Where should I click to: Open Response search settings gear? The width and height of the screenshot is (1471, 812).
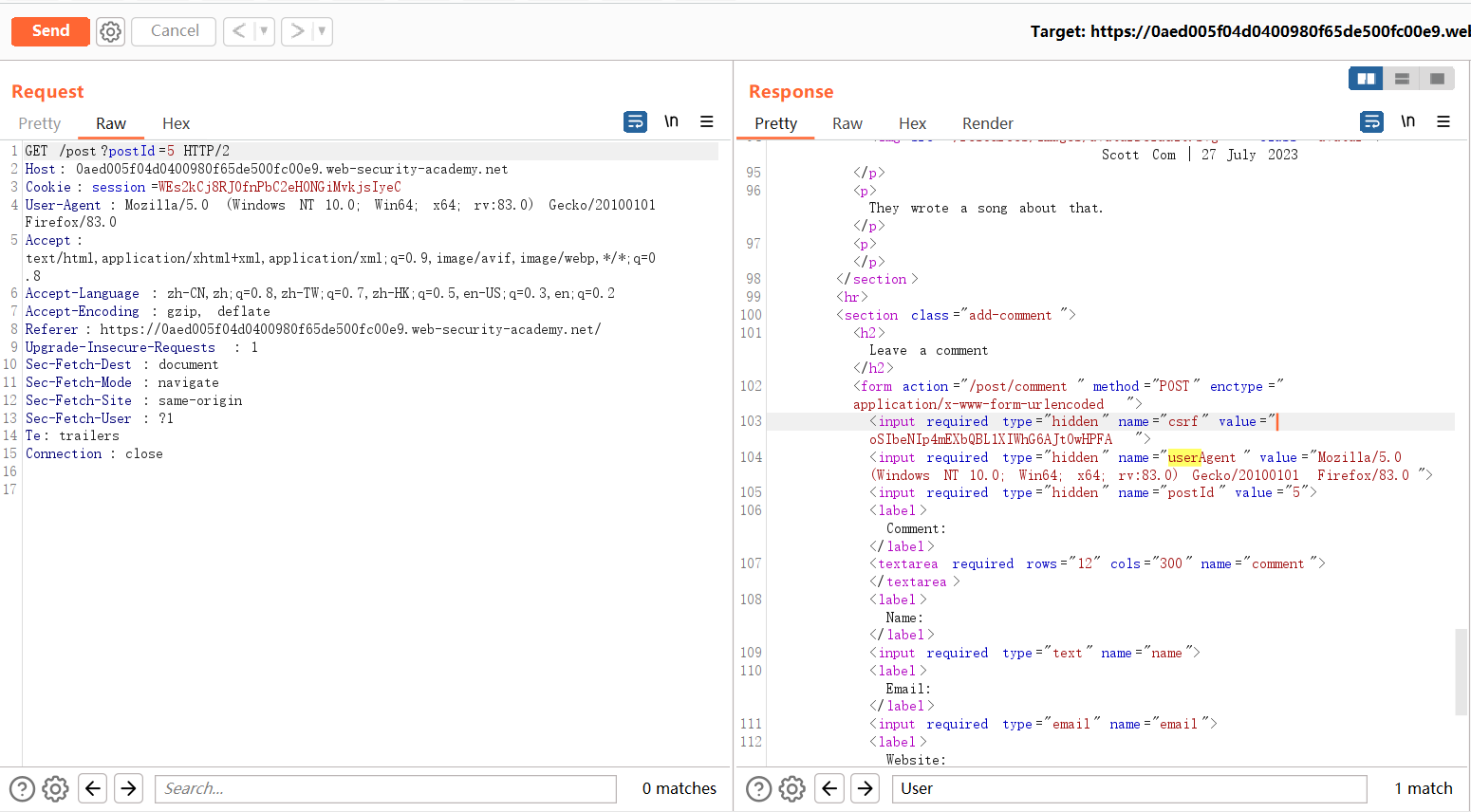tap(792, 788)
